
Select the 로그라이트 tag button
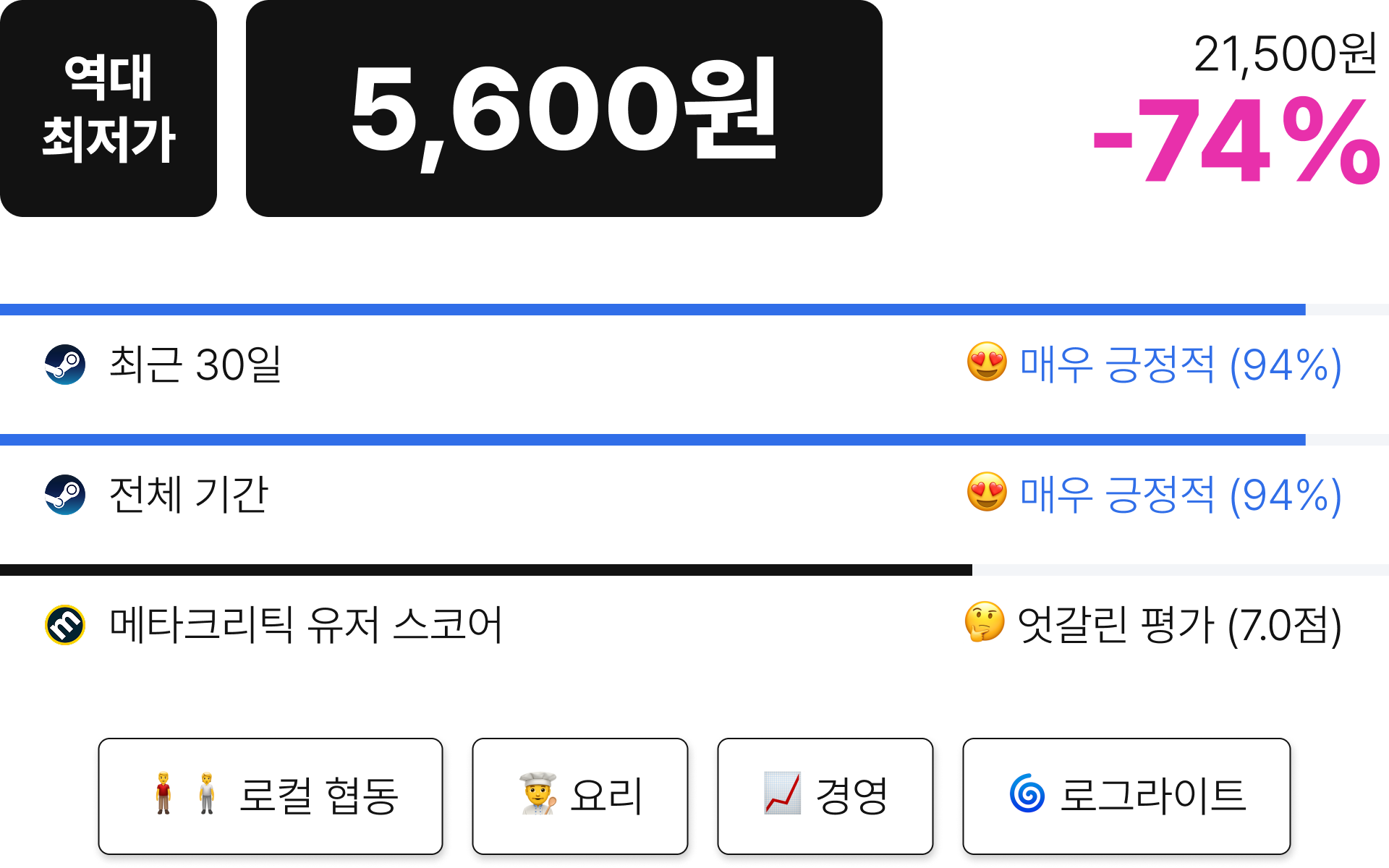pos(1126,796)
